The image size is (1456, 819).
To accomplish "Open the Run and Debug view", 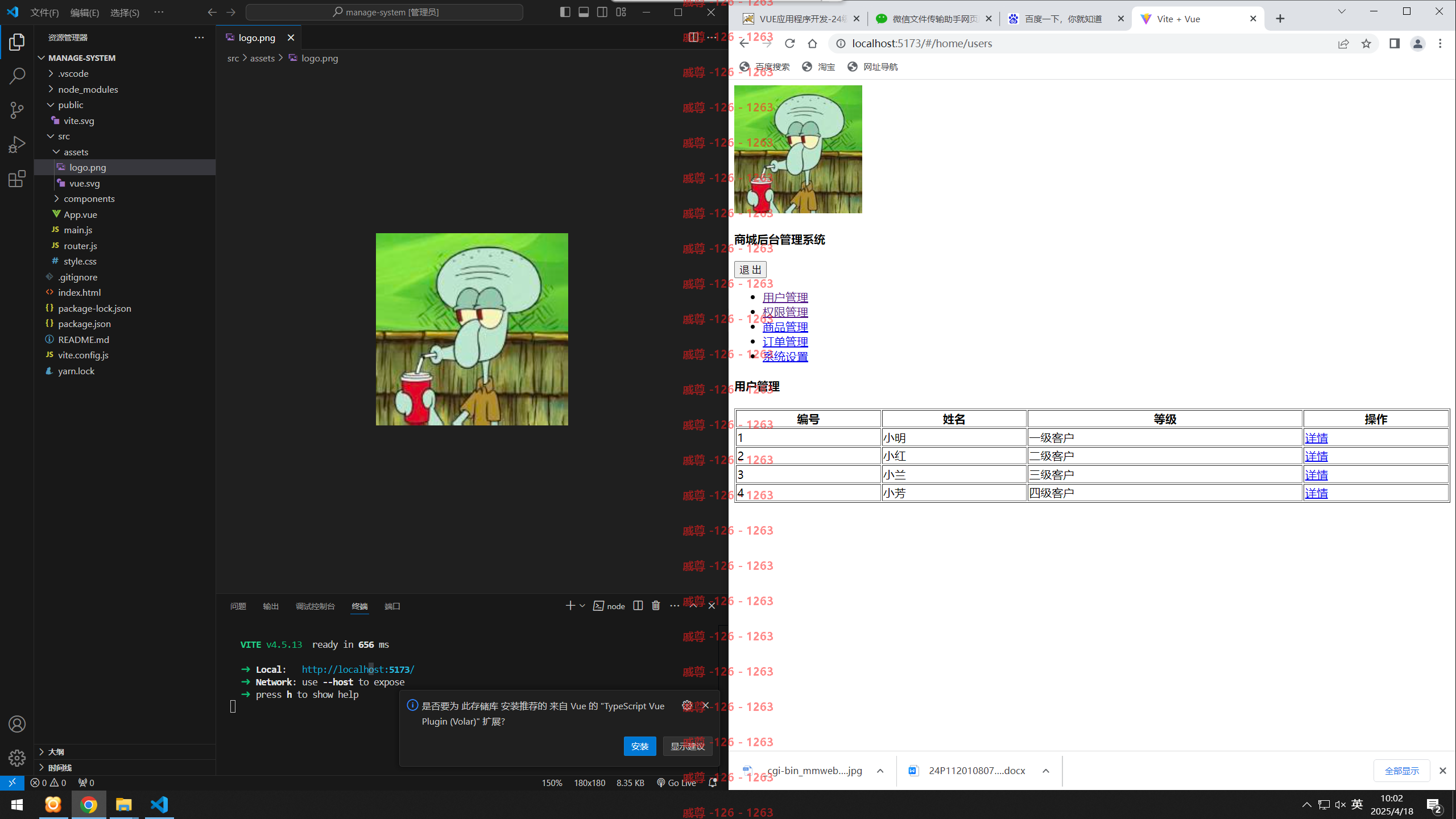I will [17, 144].
